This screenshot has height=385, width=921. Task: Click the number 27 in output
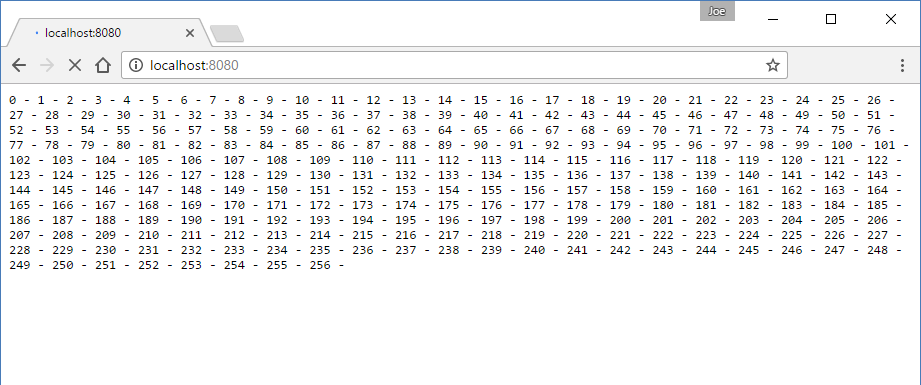tap(16, 115)
